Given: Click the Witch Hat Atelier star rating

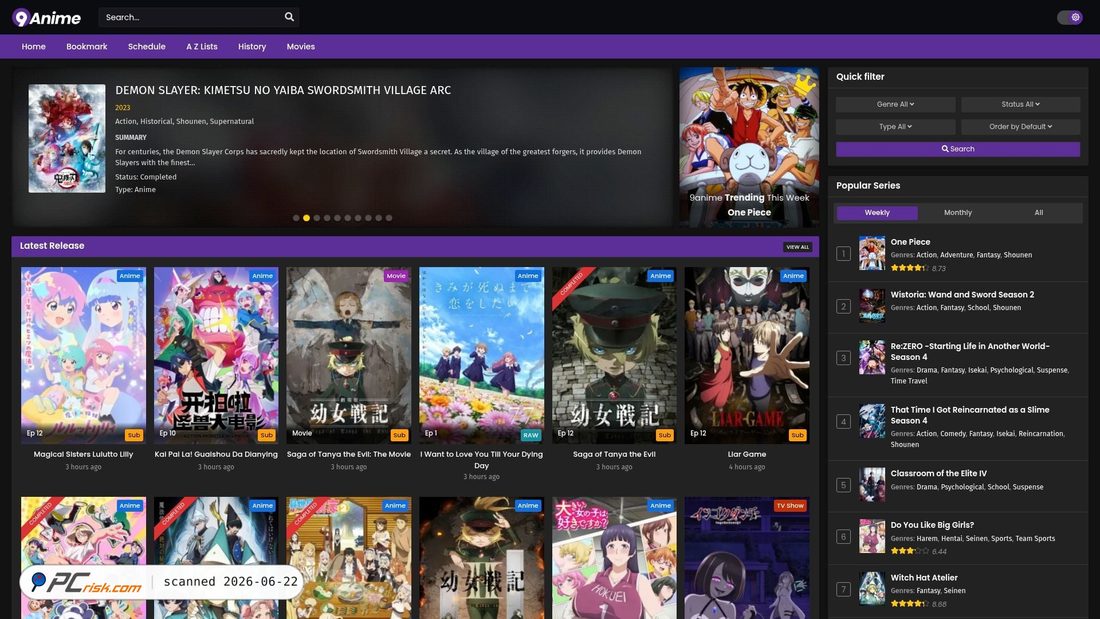Looking at the screenshot, I should pos(909,604).
